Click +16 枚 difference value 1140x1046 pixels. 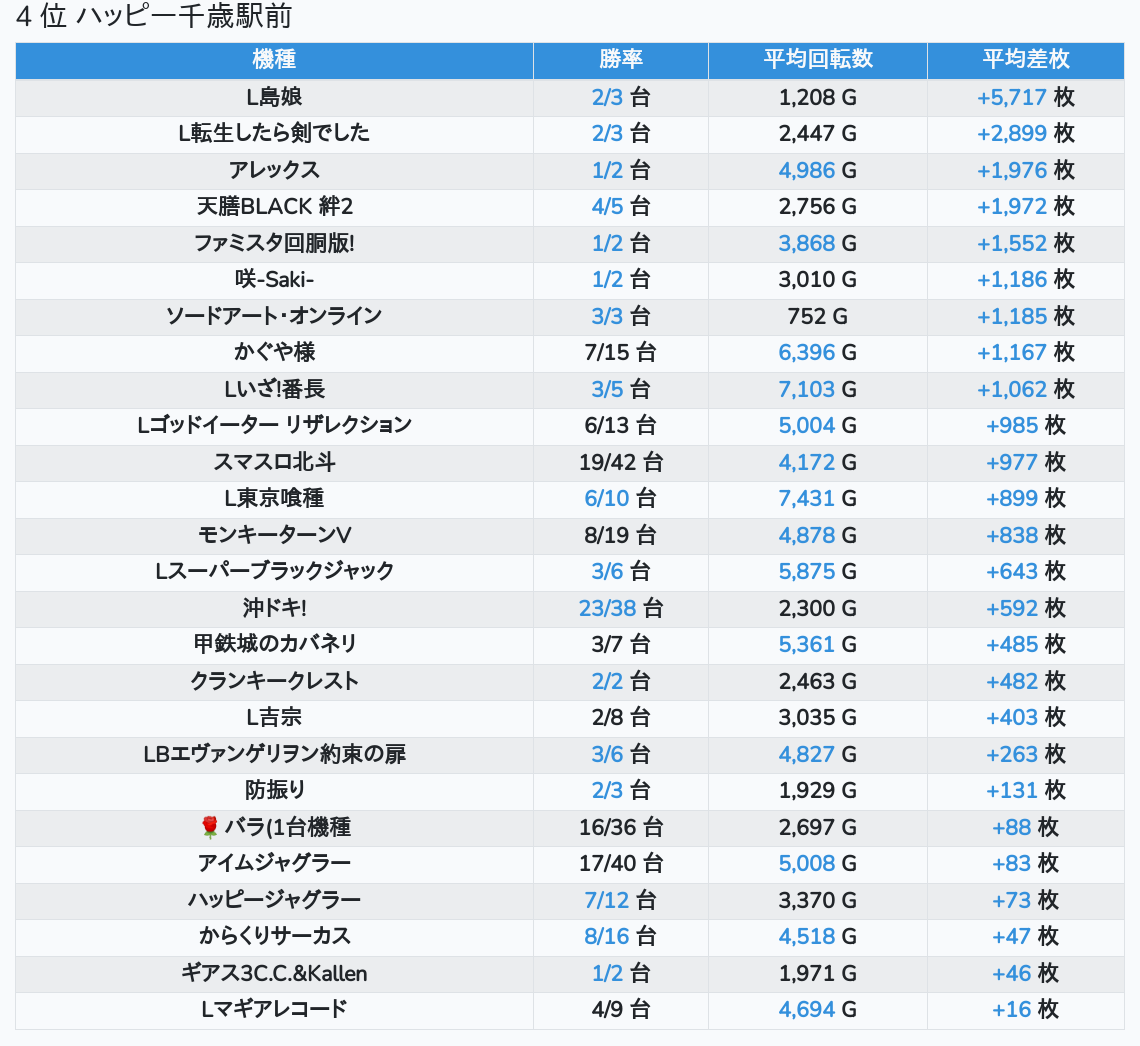tap(1026, 1010)
